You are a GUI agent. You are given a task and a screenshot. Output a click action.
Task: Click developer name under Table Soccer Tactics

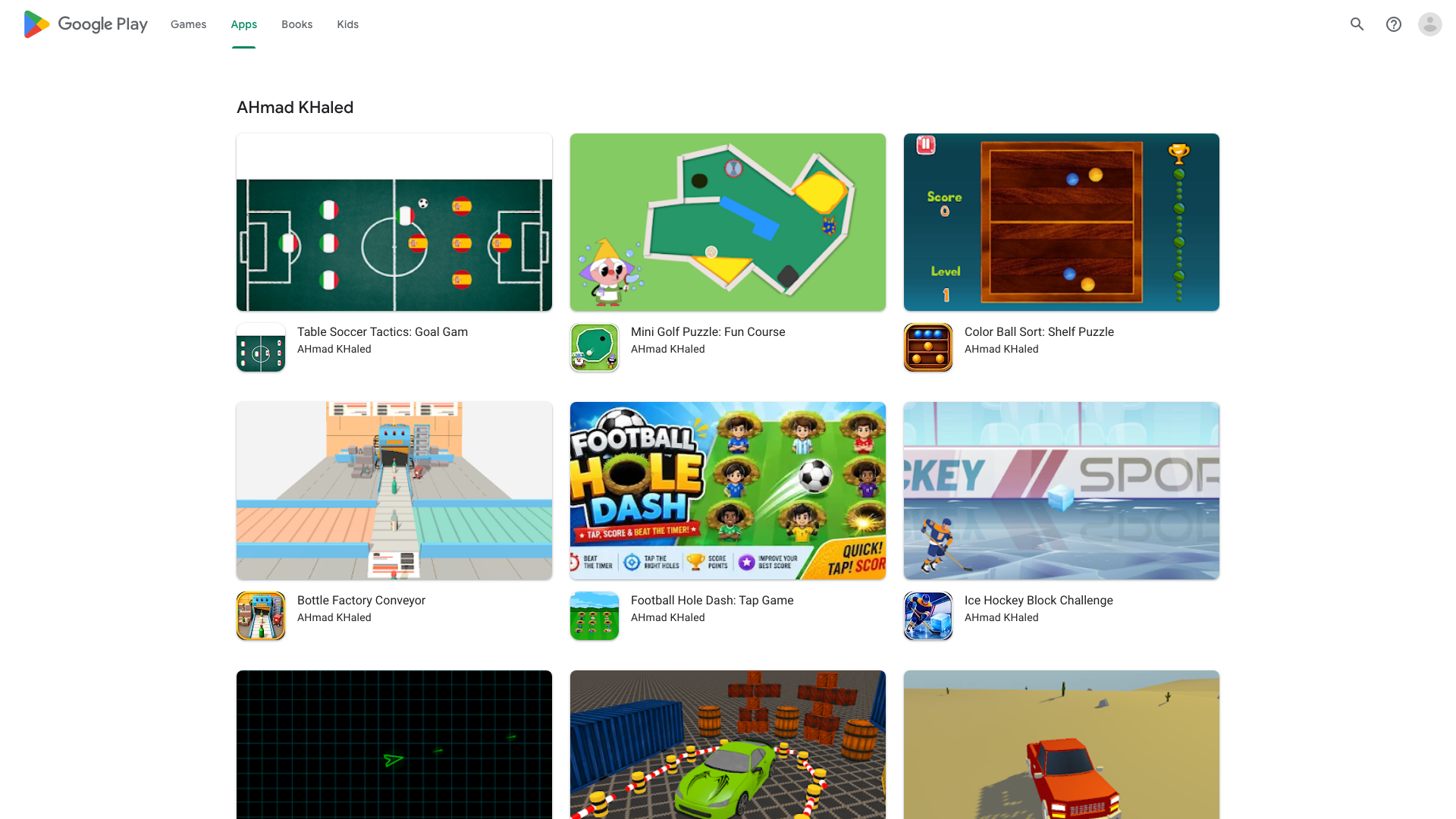point(334,349)
